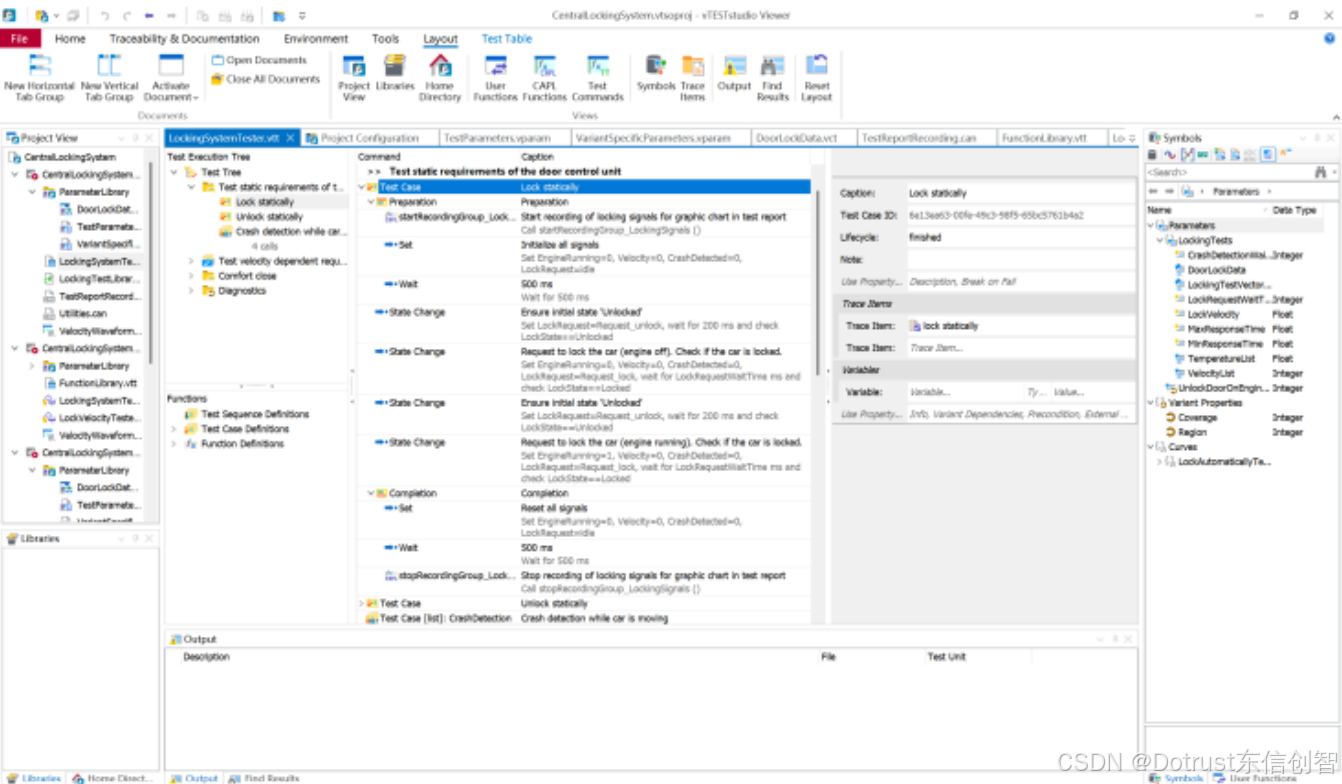The height and width of the screenshot is (784, 1342).
Task: Open the Activate Document dropdown
Action: pos(171,77)
